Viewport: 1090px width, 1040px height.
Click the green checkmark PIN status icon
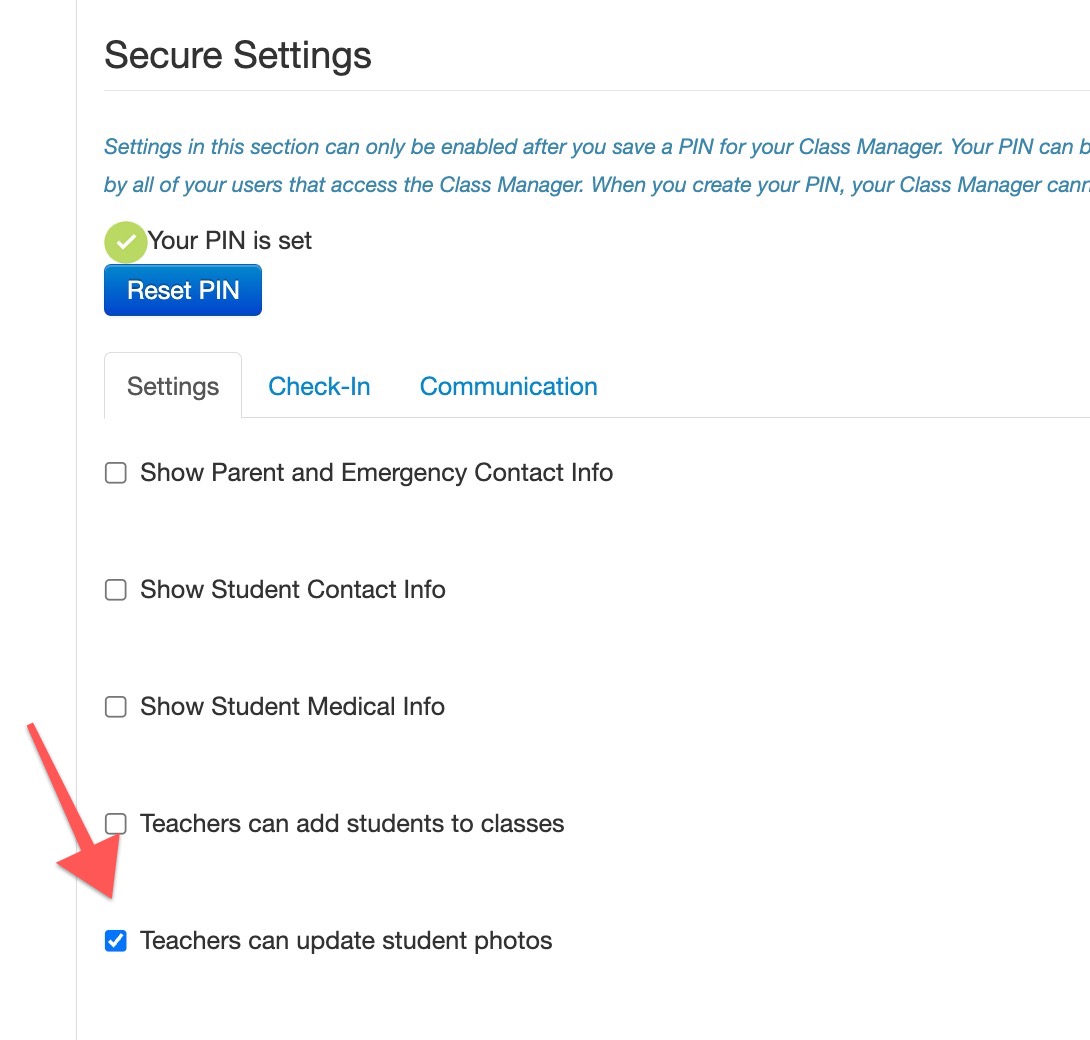125,242
